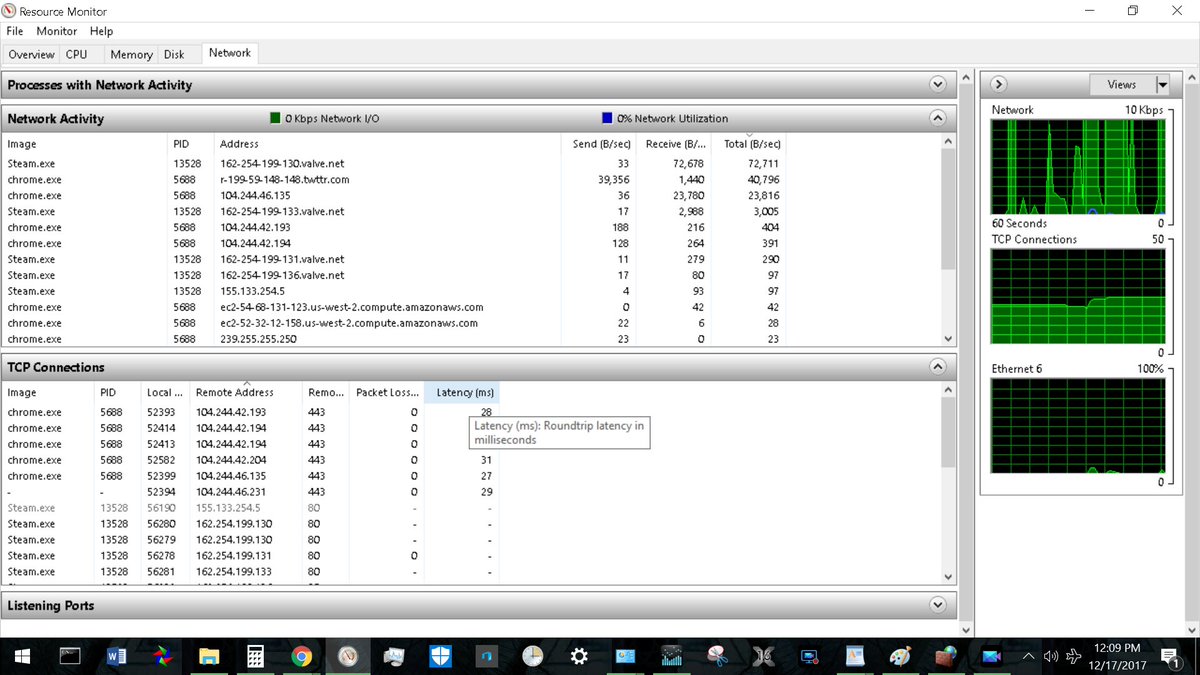
Task: Select TCP connection with local port 52393
Action: (x=250, y=412)
